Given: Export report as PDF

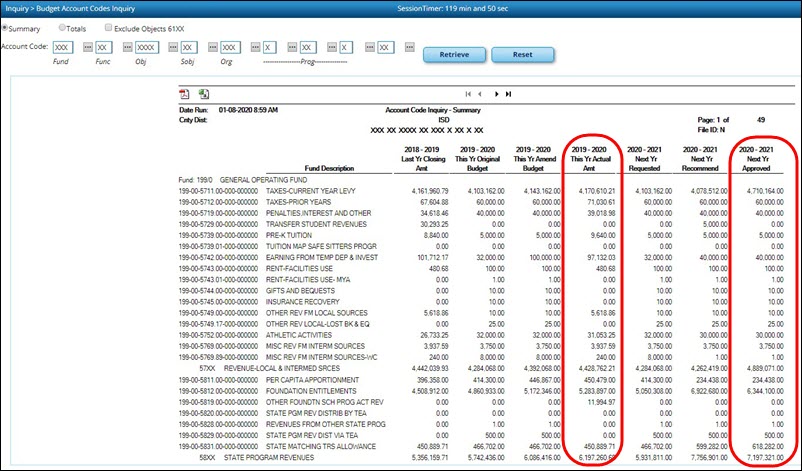Looking at the screenshot, I should (184, 93).
